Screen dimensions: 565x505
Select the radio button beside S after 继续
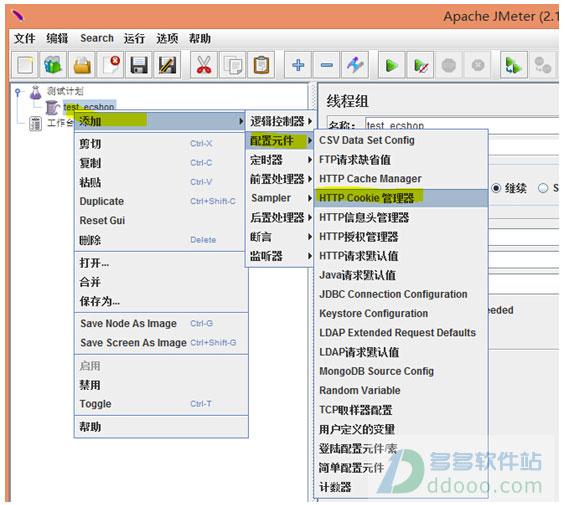tap(543, 188)
